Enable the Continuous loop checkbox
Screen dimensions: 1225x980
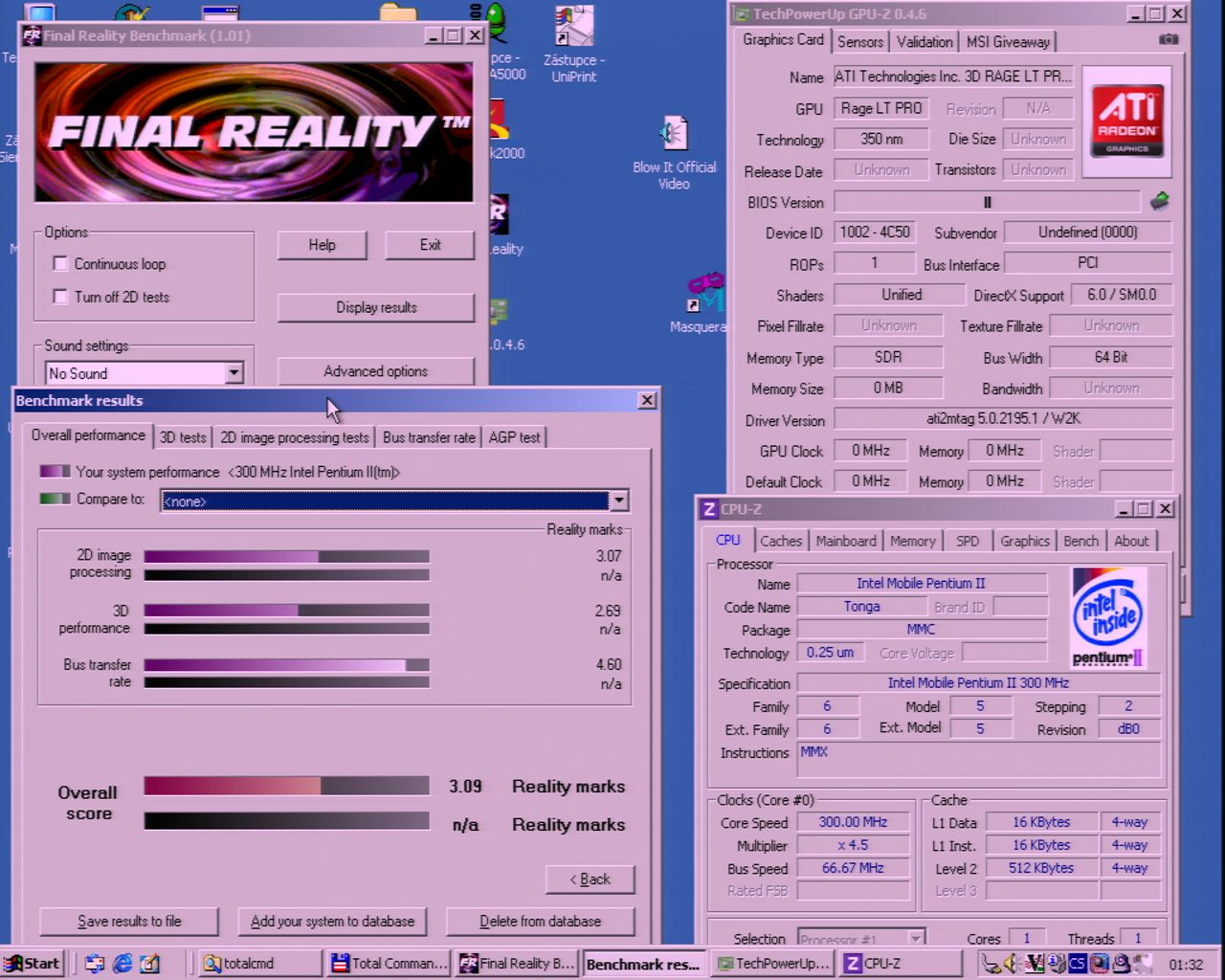[60, 264]
